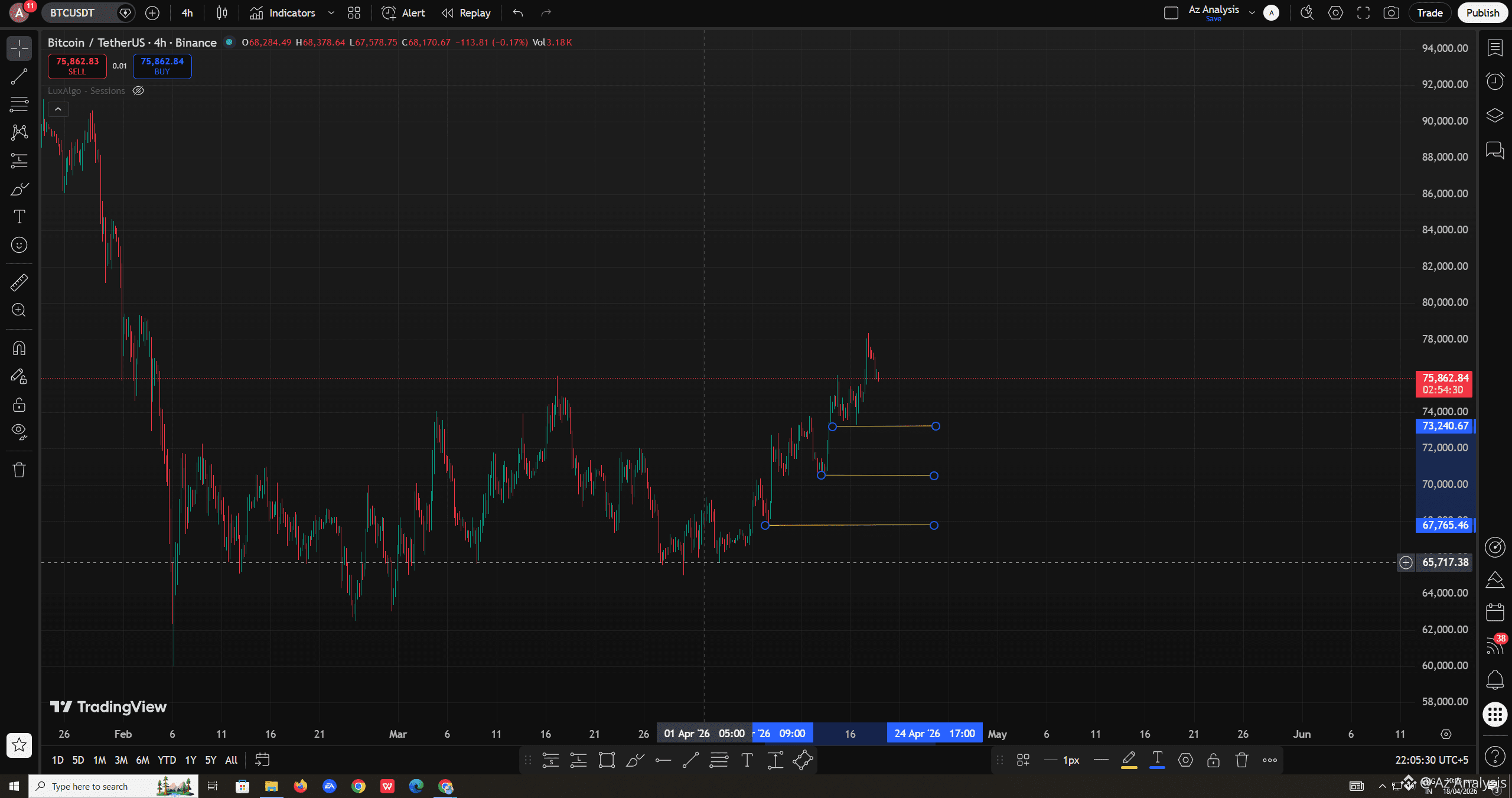Viewport: 1512px width, 798px height.
Task: Set the range to YTD
Action: tap(167, 760)
